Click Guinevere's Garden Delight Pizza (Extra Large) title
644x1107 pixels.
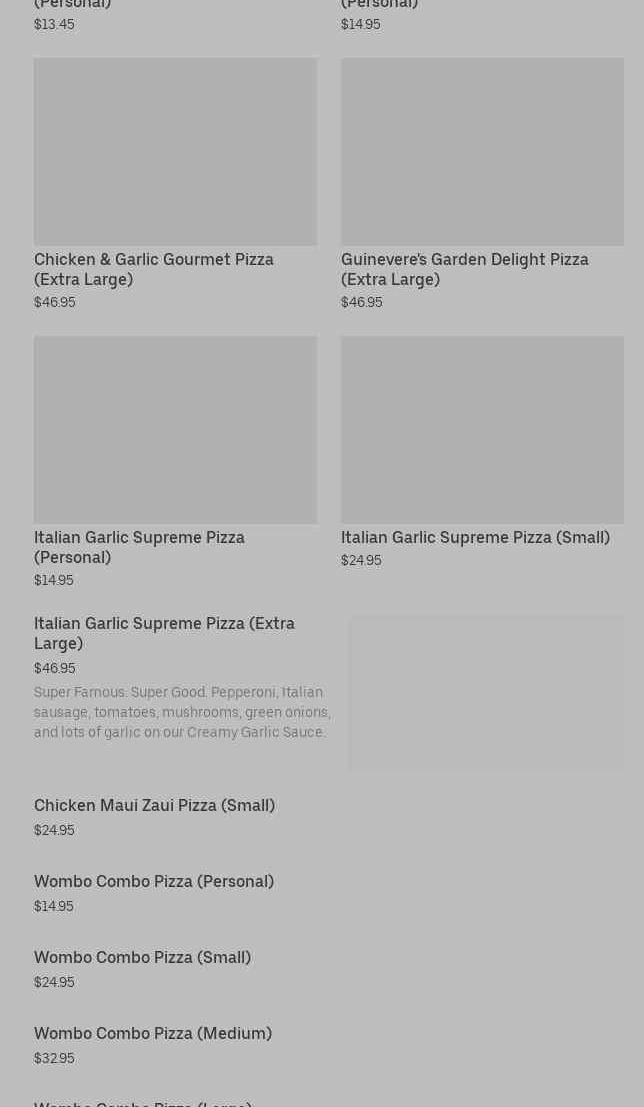click(465, 269)
